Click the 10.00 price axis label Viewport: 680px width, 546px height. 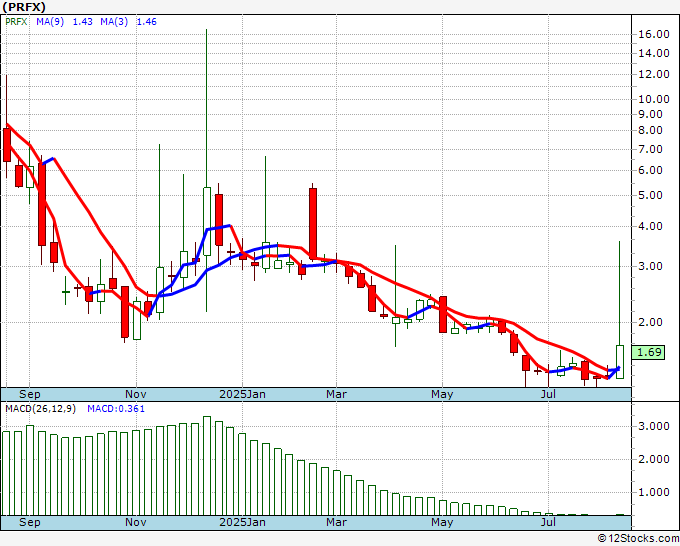[654, 99]
